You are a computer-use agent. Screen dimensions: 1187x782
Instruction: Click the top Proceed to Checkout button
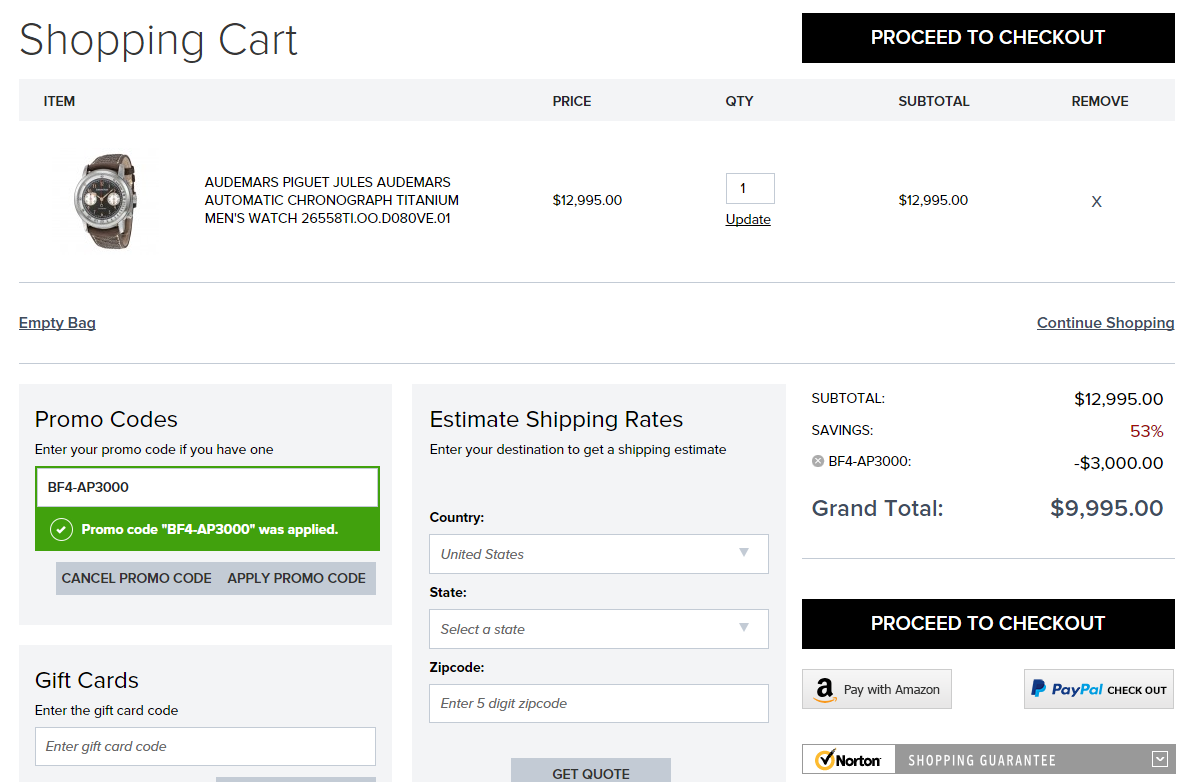tap(988, 38)
